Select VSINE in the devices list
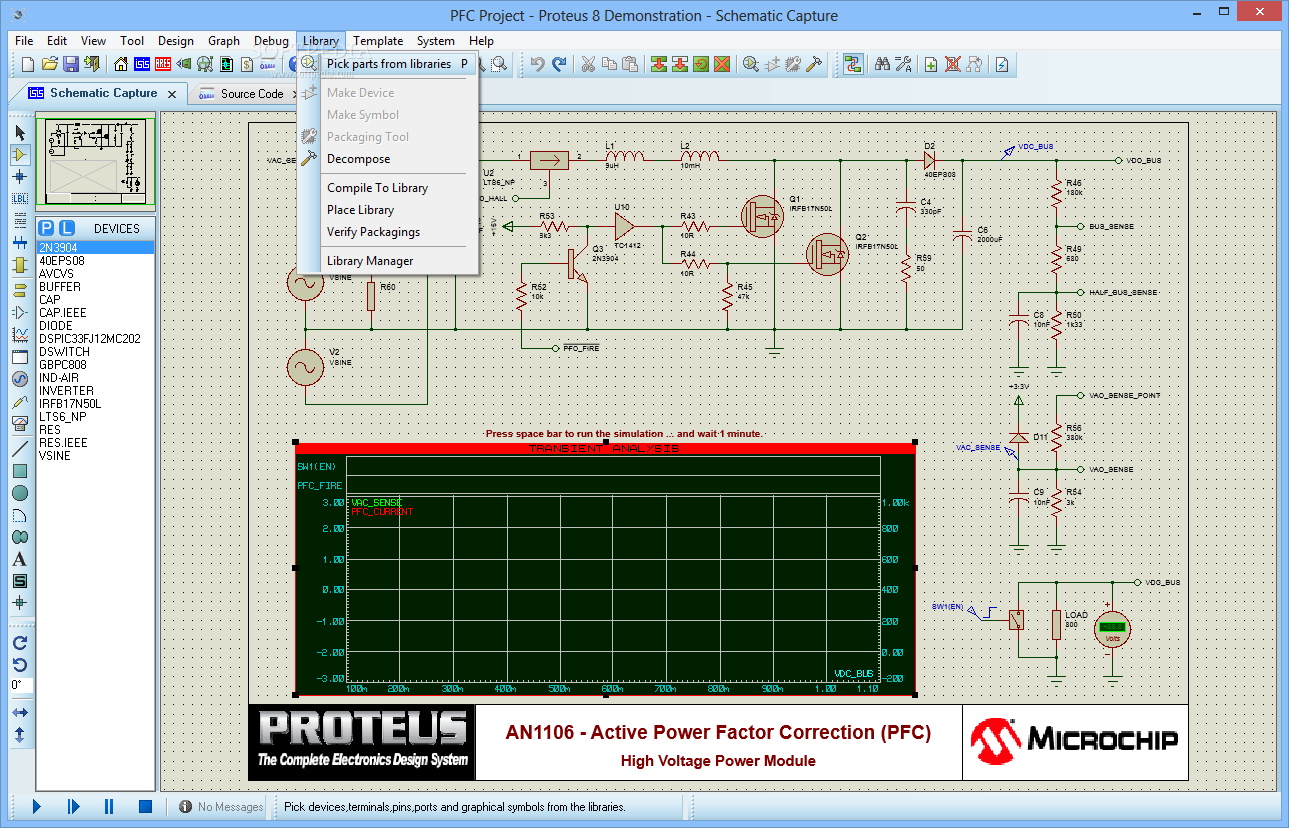Viewport: 1289px width, 828px height. [95, 455]
